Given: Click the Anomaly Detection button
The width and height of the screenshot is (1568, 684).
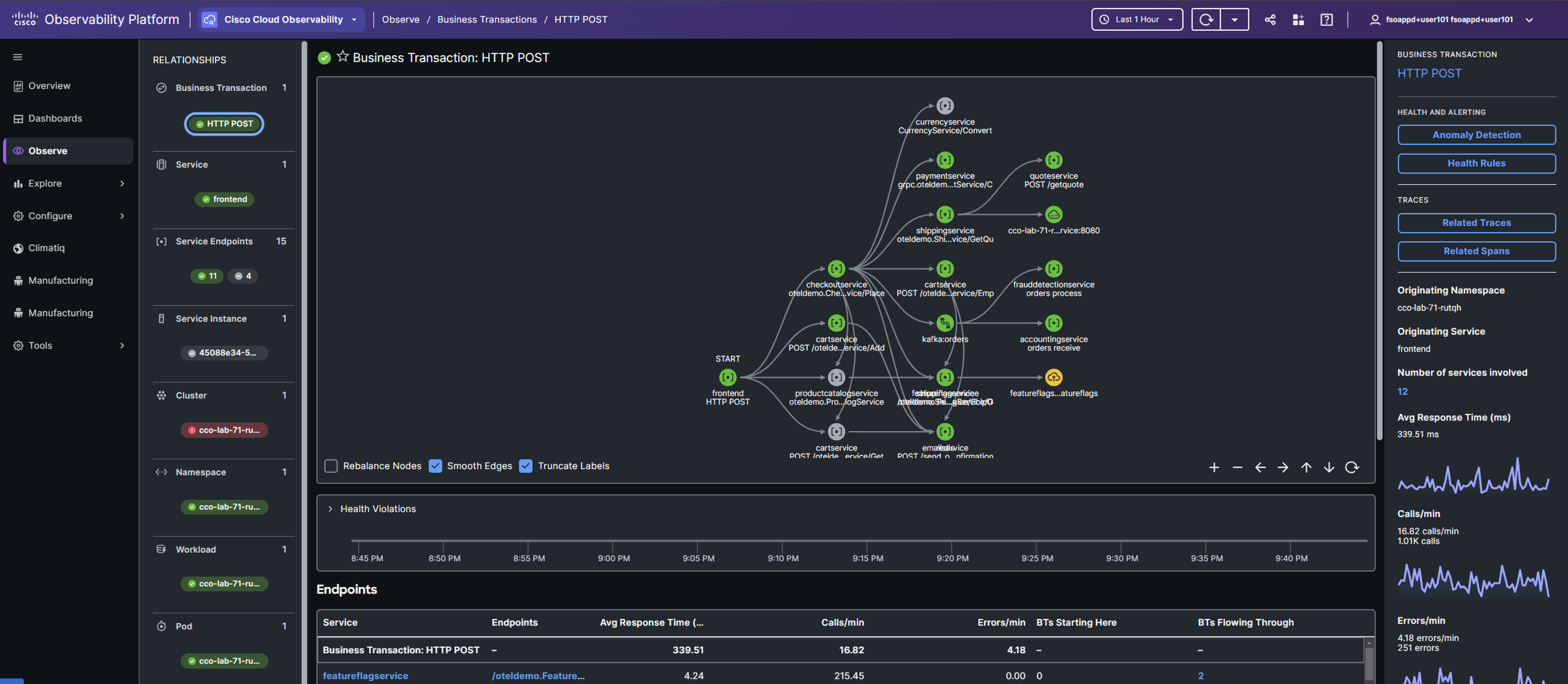Looking at the screenshot, I should click(x=1476, y=135).
